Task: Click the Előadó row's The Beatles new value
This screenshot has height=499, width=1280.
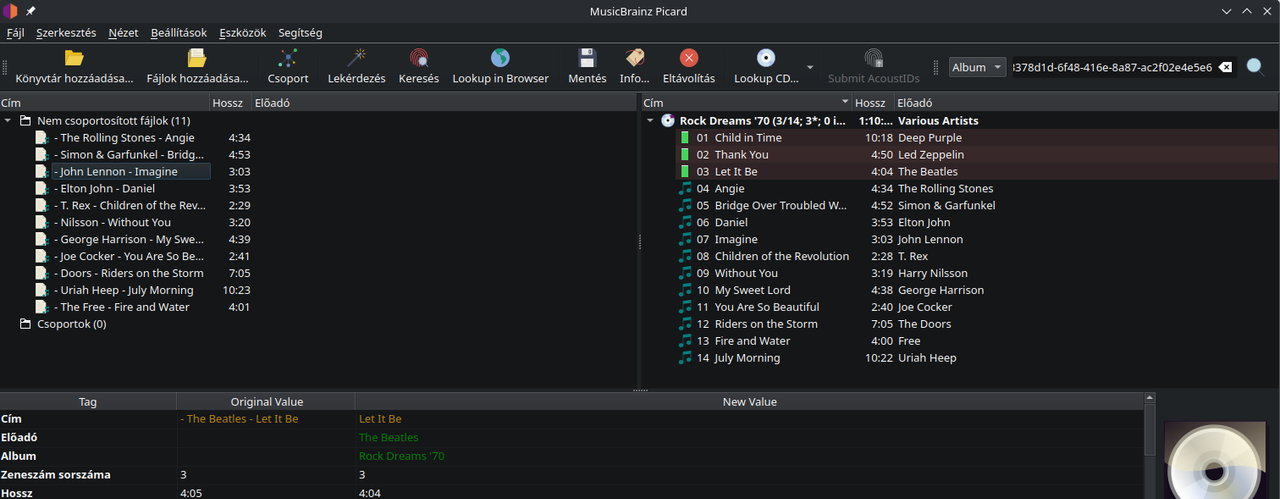Action: 389,437
